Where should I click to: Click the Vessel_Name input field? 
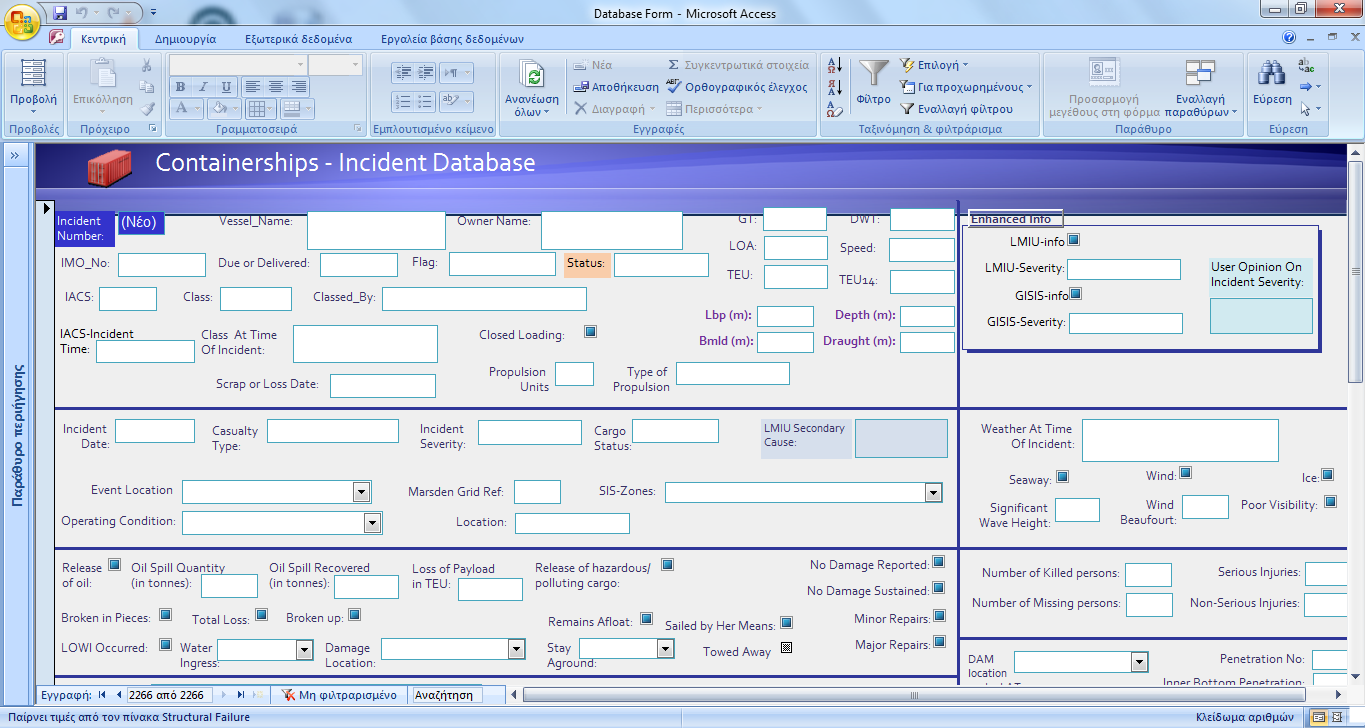376,230
